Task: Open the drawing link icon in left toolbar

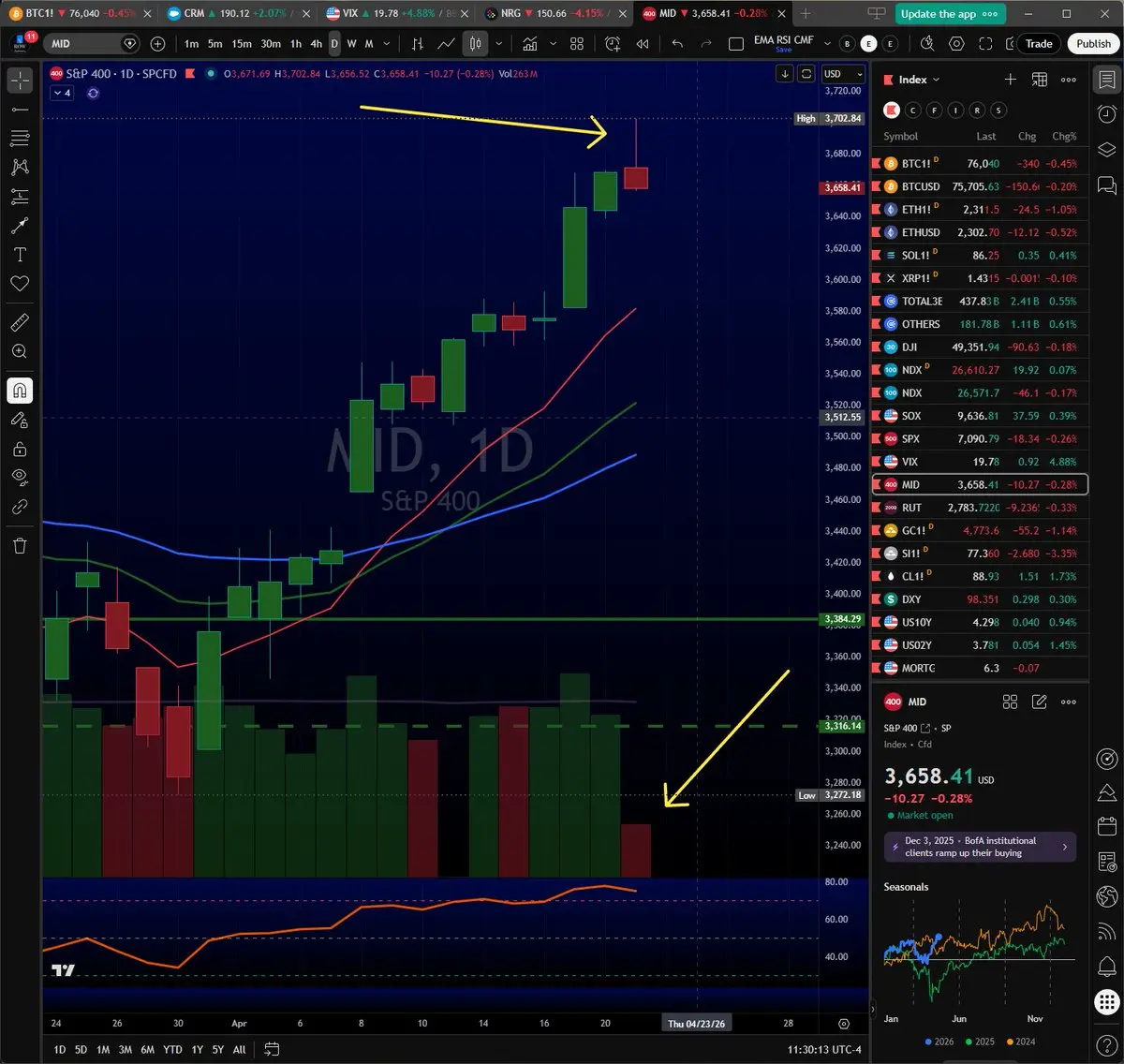Action: coord(20,507)
